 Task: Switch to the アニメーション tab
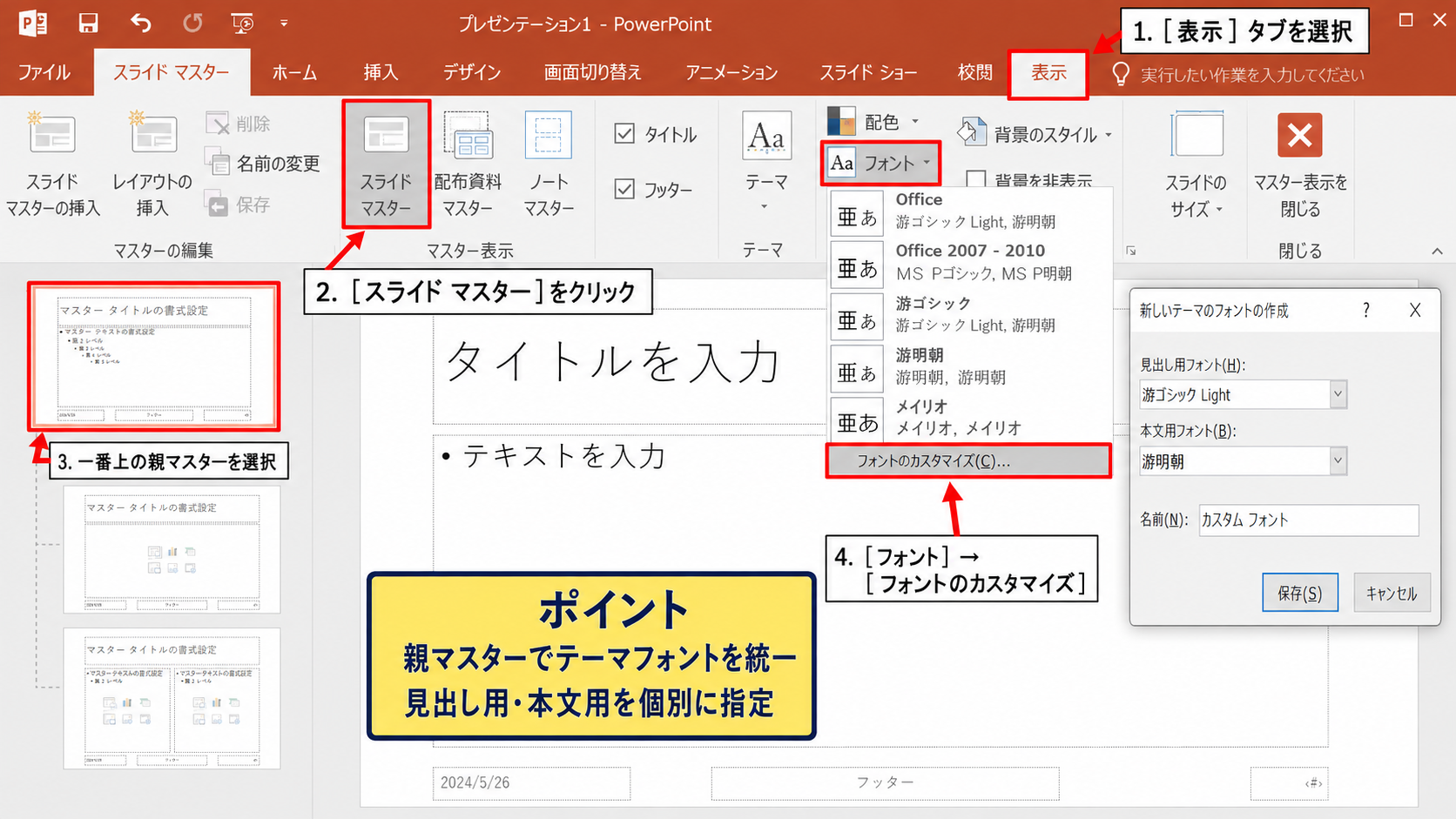[x=731, y=72]
